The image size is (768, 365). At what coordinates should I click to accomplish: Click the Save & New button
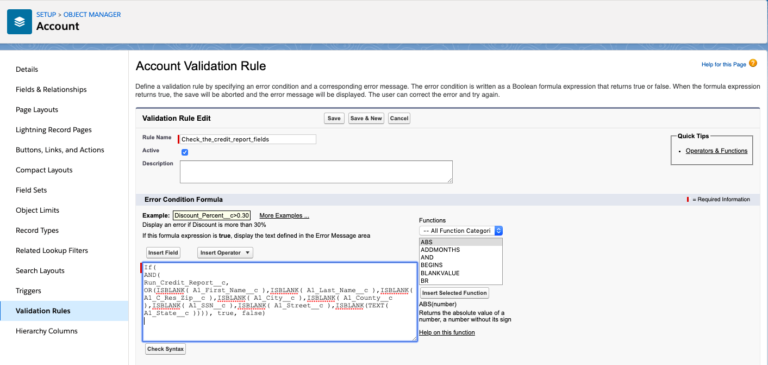pyautogui.click(x=366, y=119)
